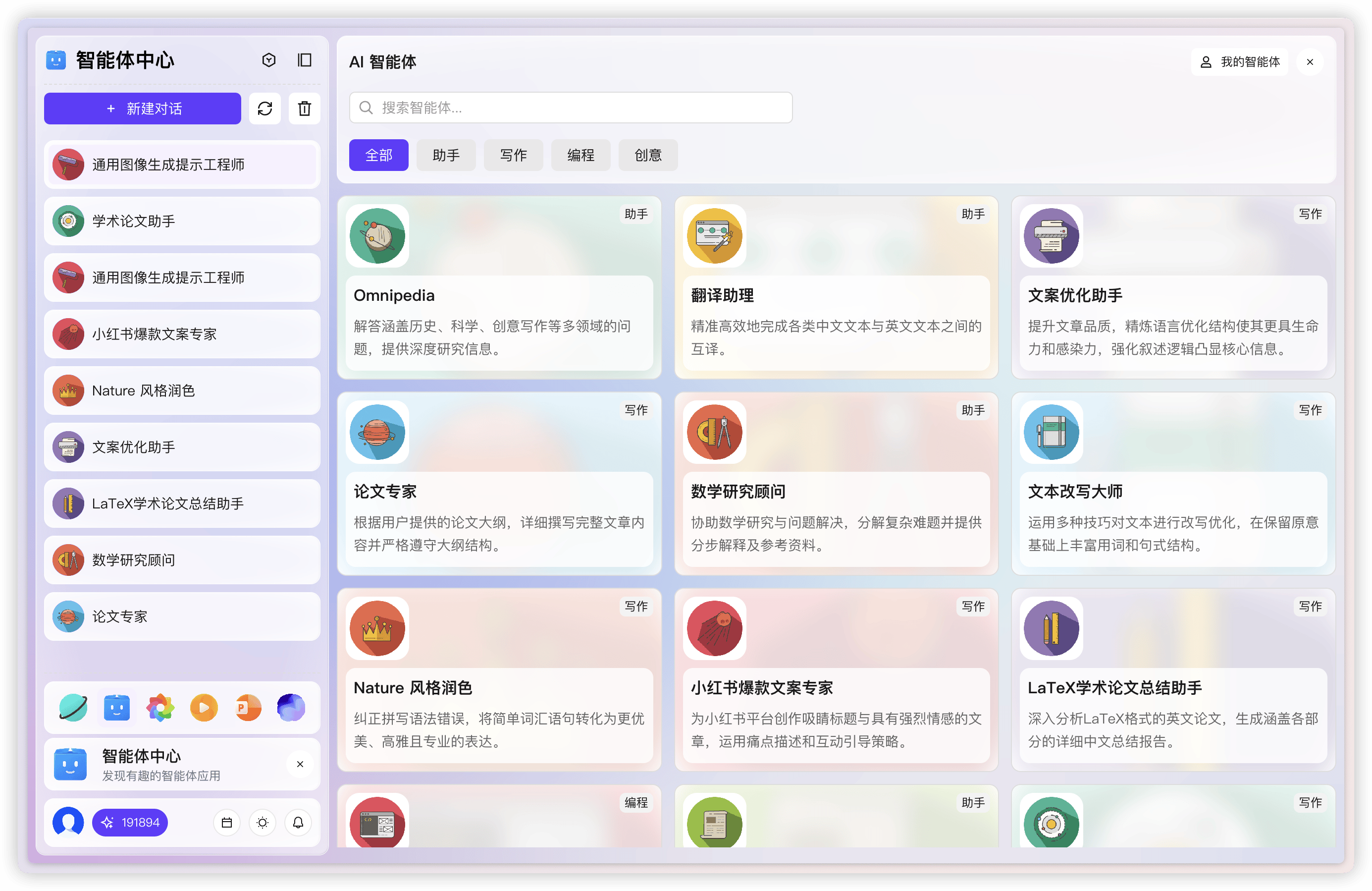The width and height of the screenshot is (1372, 891).
Task: Switch to the 编程 category tab
Action: coord(580,155)
